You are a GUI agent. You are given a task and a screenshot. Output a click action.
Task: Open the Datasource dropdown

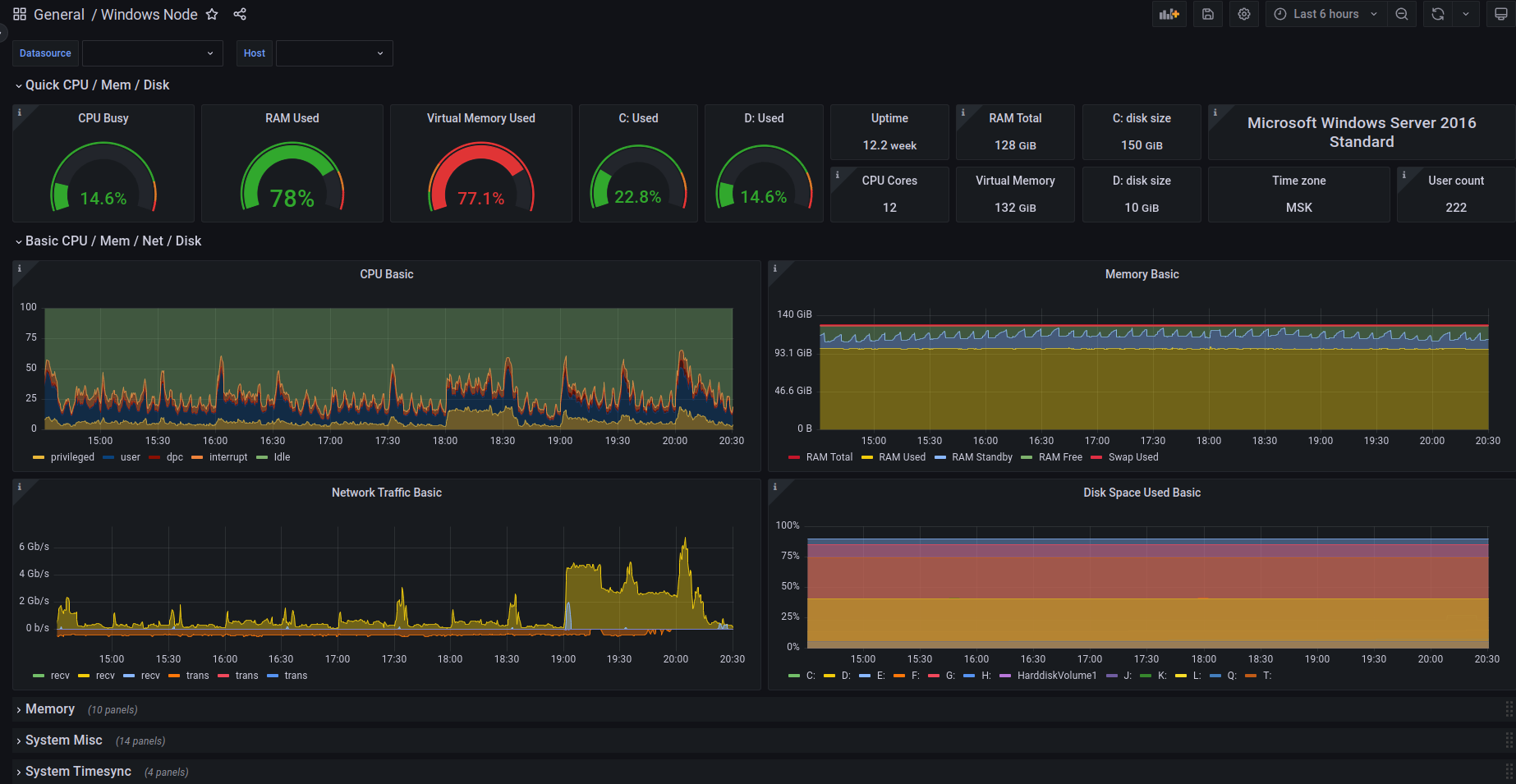tap(153, 53)
